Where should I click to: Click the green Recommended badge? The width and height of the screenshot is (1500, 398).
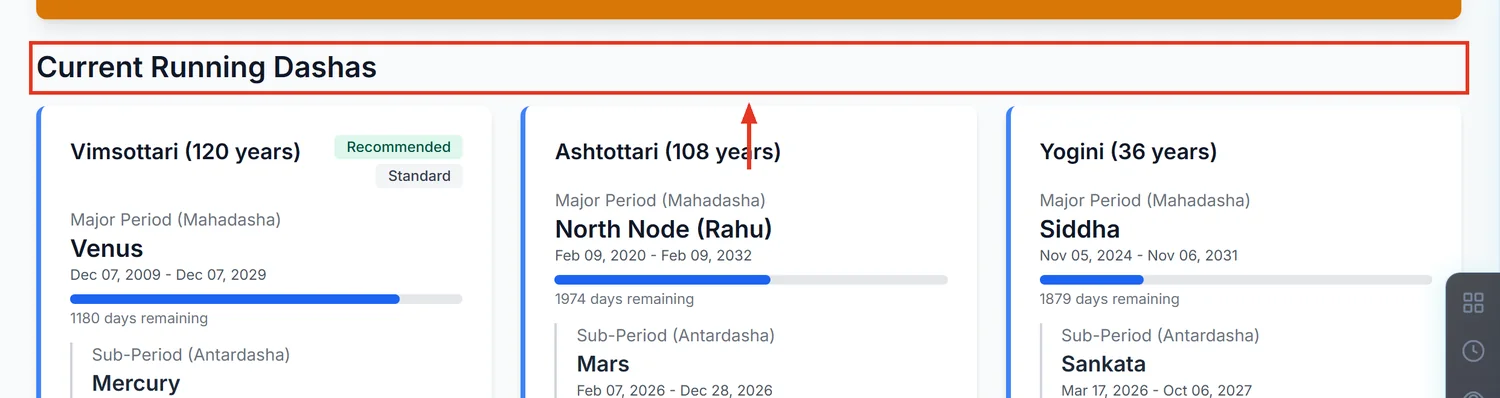[x=398, y=147]
